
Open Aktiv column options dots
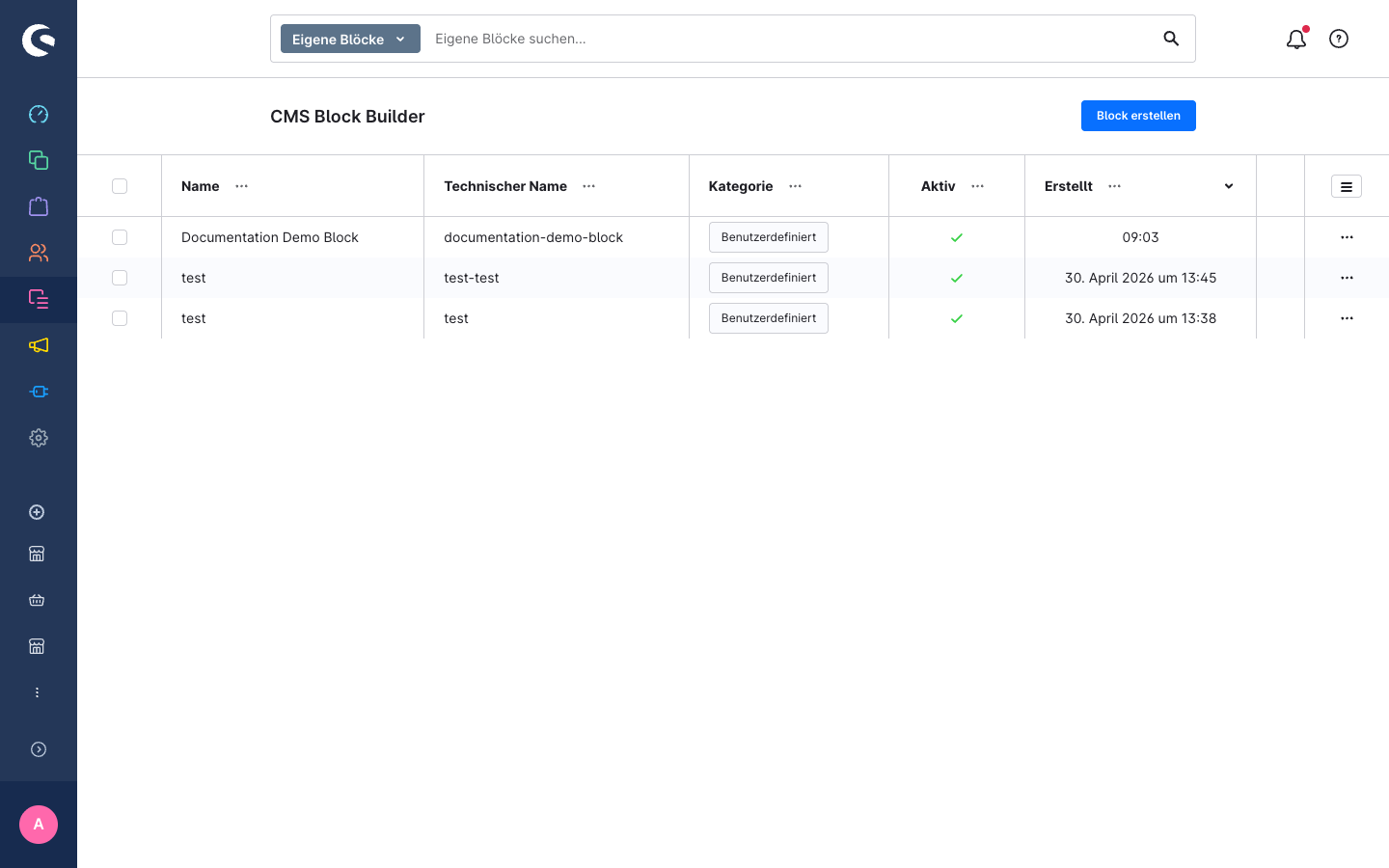[x=978, y=186]
